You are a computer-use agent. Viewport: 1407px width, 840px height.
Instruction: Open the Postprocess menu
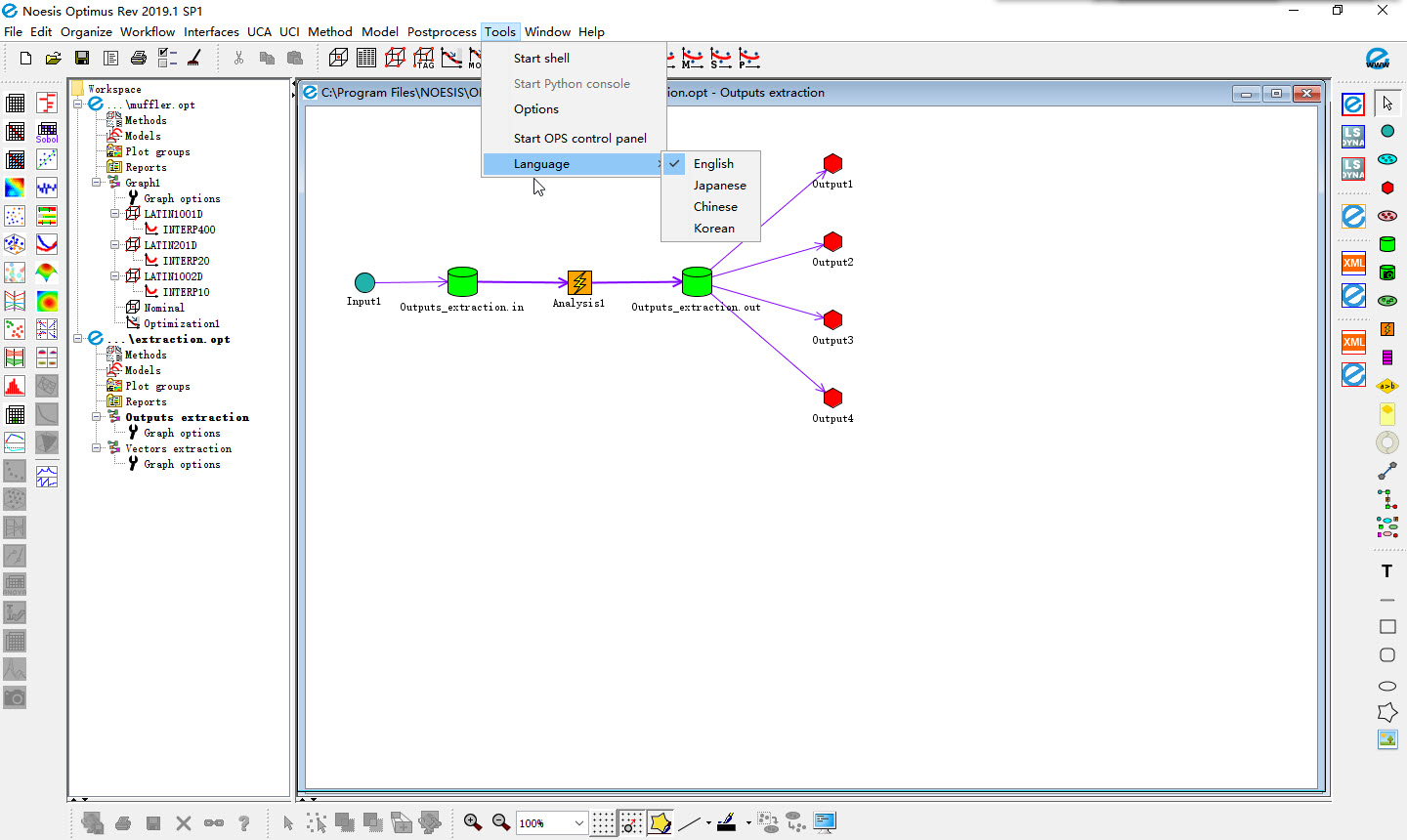point(442,31)
